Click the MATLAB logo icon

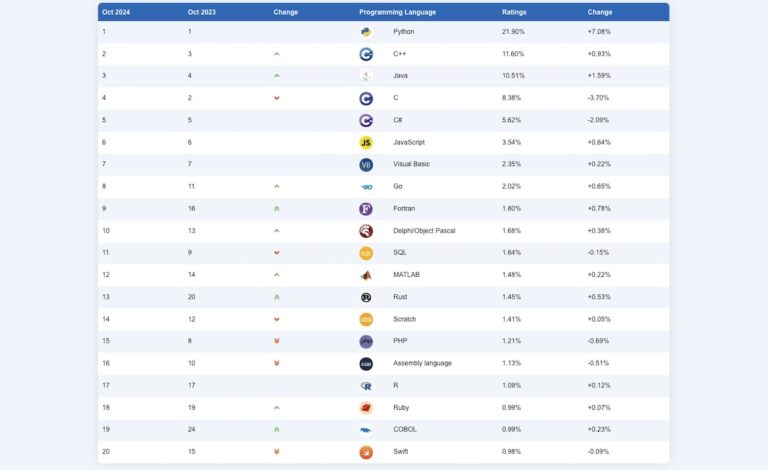[x=366, y=275]
